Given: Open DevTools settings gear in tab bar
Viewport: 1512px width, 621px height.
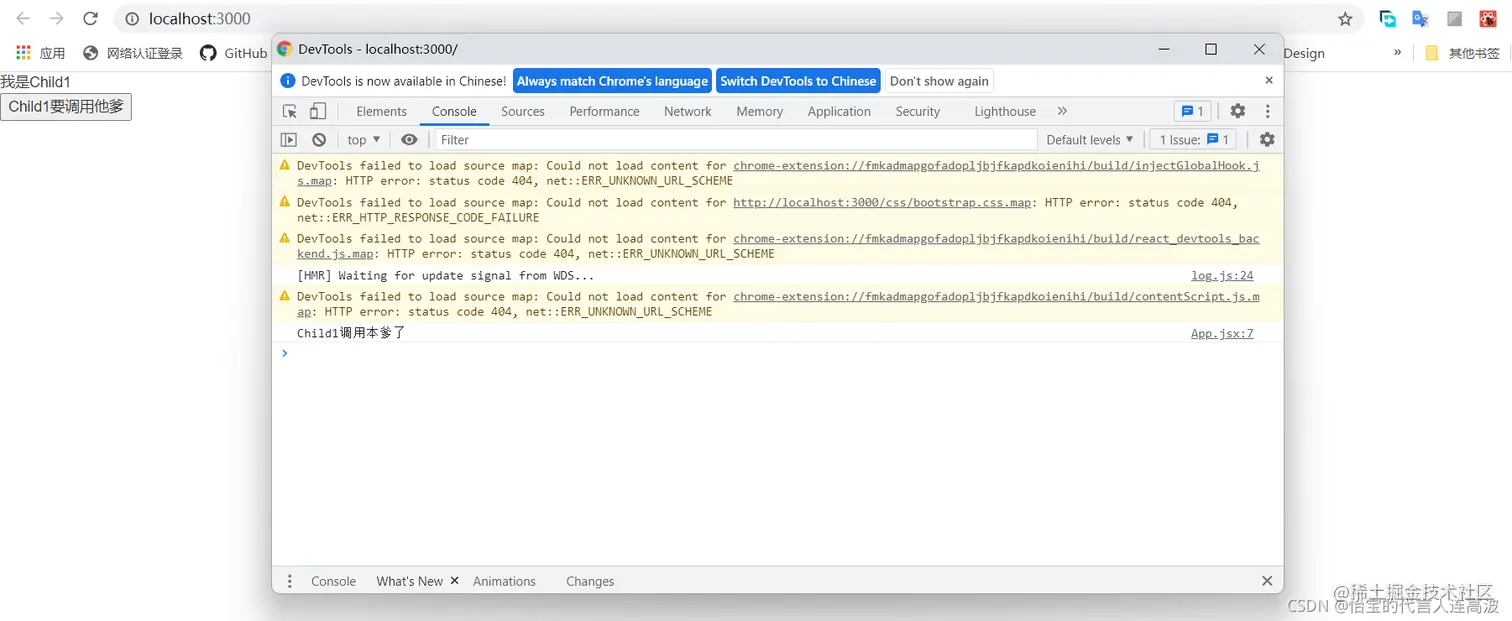Looking at the screenshot, I should (x=1238, y=111).
